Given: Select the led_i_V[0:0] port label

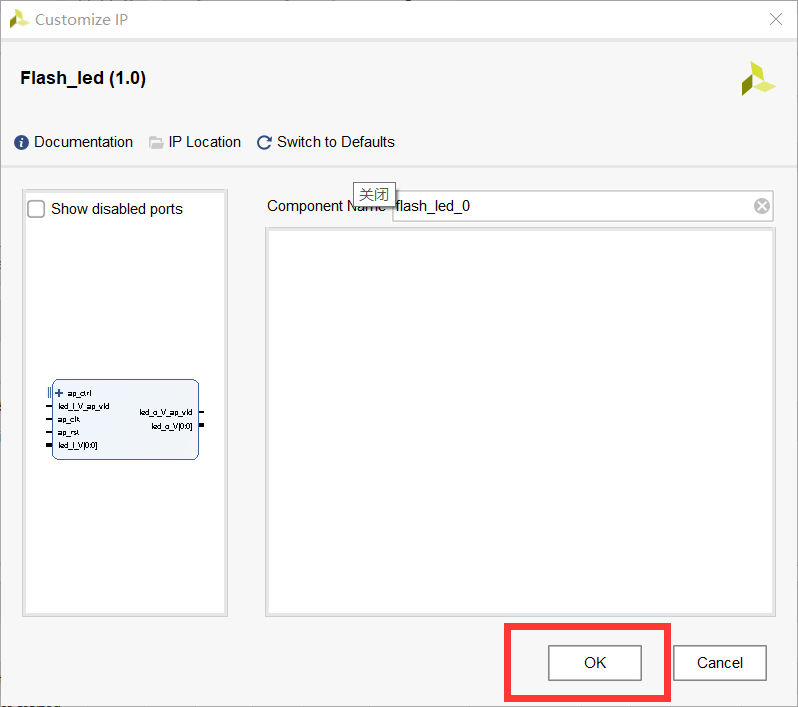Looking at the screenshot, I should 77,445.
